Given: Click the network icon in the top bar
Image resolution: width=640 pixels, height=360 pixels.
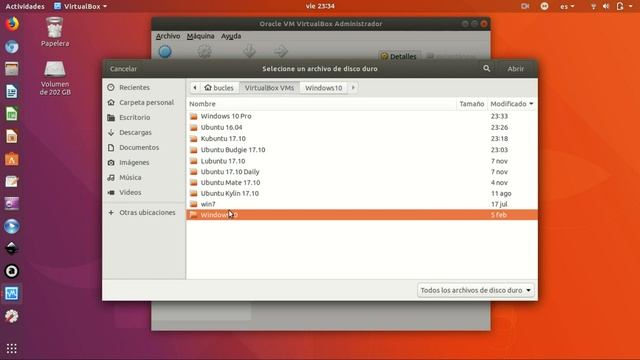Looking at the screenshot, I should tap(593, 6).
